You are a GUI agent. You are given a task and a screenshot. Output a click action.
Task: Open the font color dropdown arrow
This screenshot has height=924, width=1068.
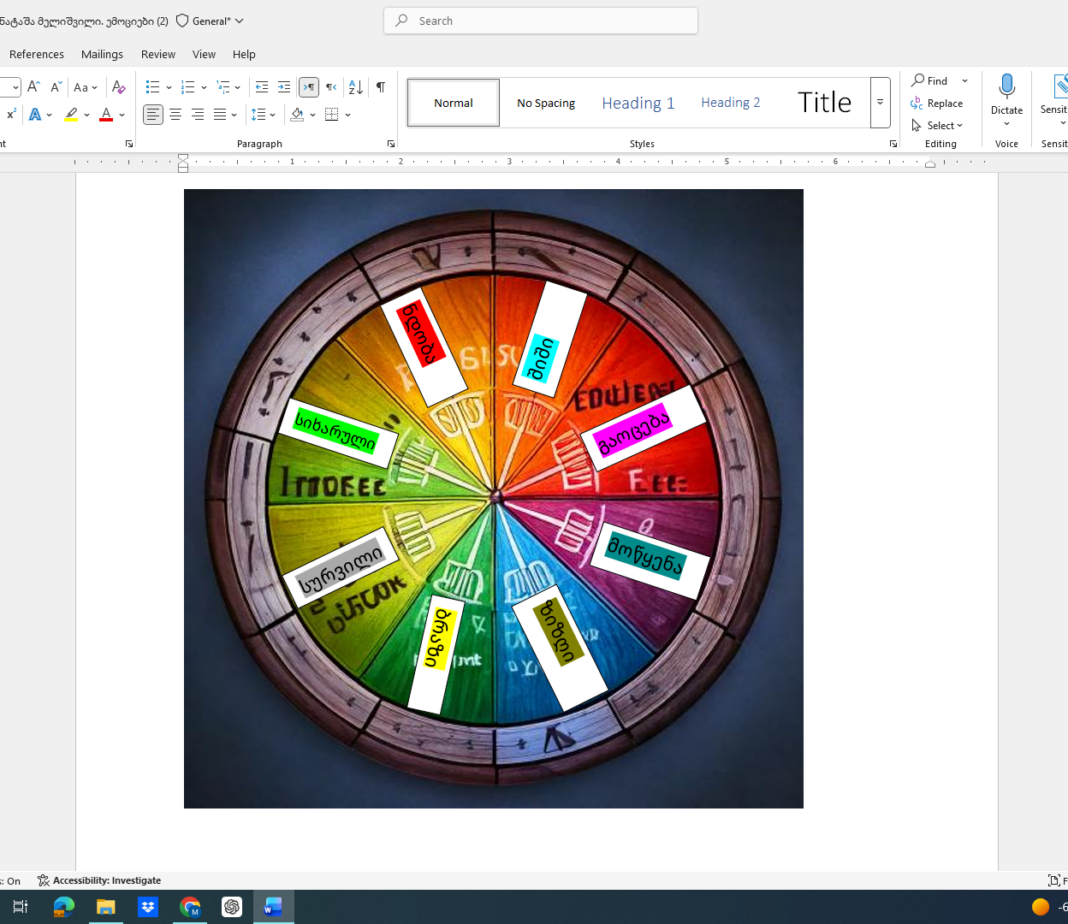(122, 115)
